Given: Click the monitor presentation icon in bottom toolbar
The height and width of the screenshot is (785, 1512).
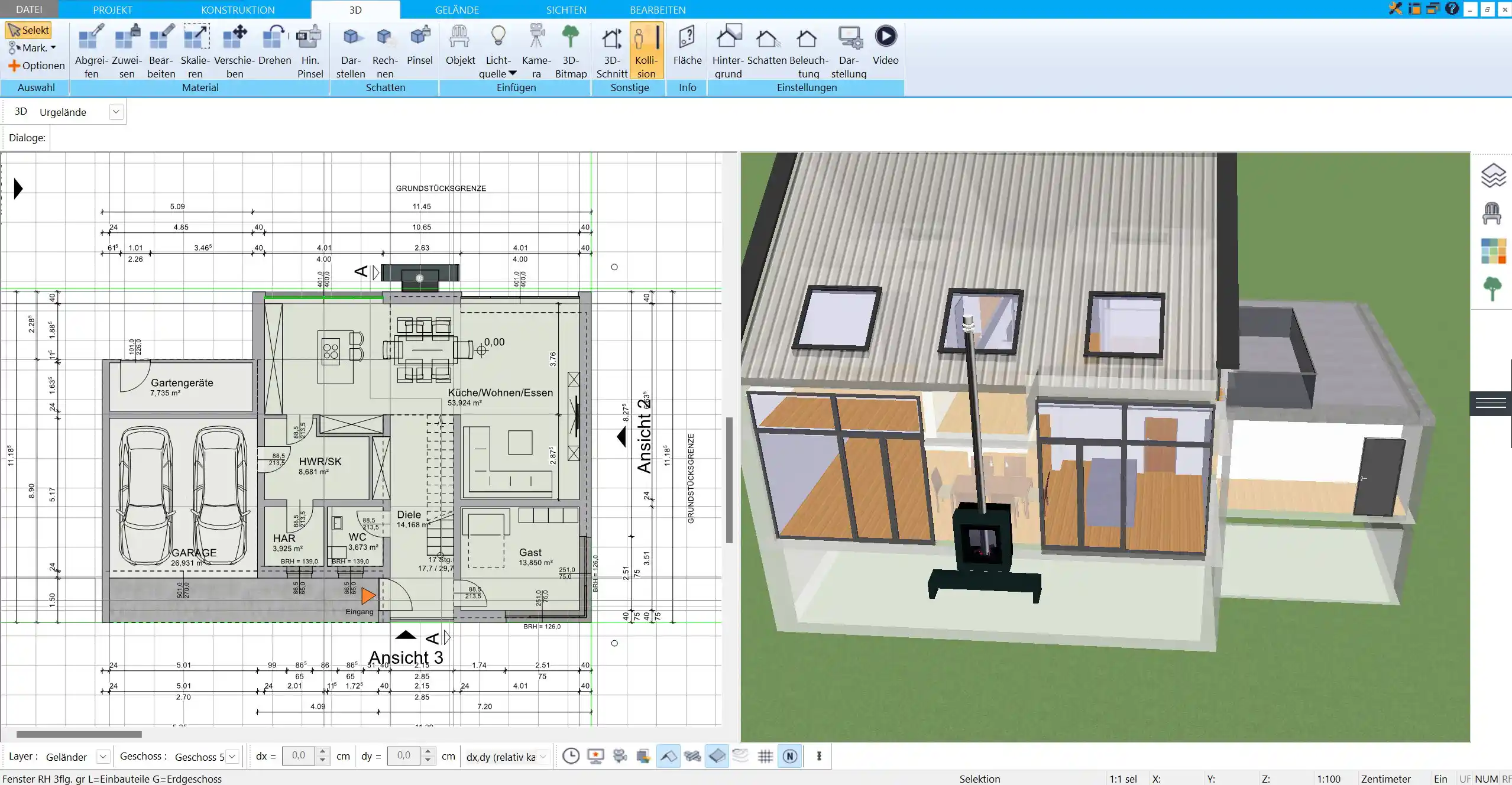Looking at the screenshot, I should tap(595, 756).
